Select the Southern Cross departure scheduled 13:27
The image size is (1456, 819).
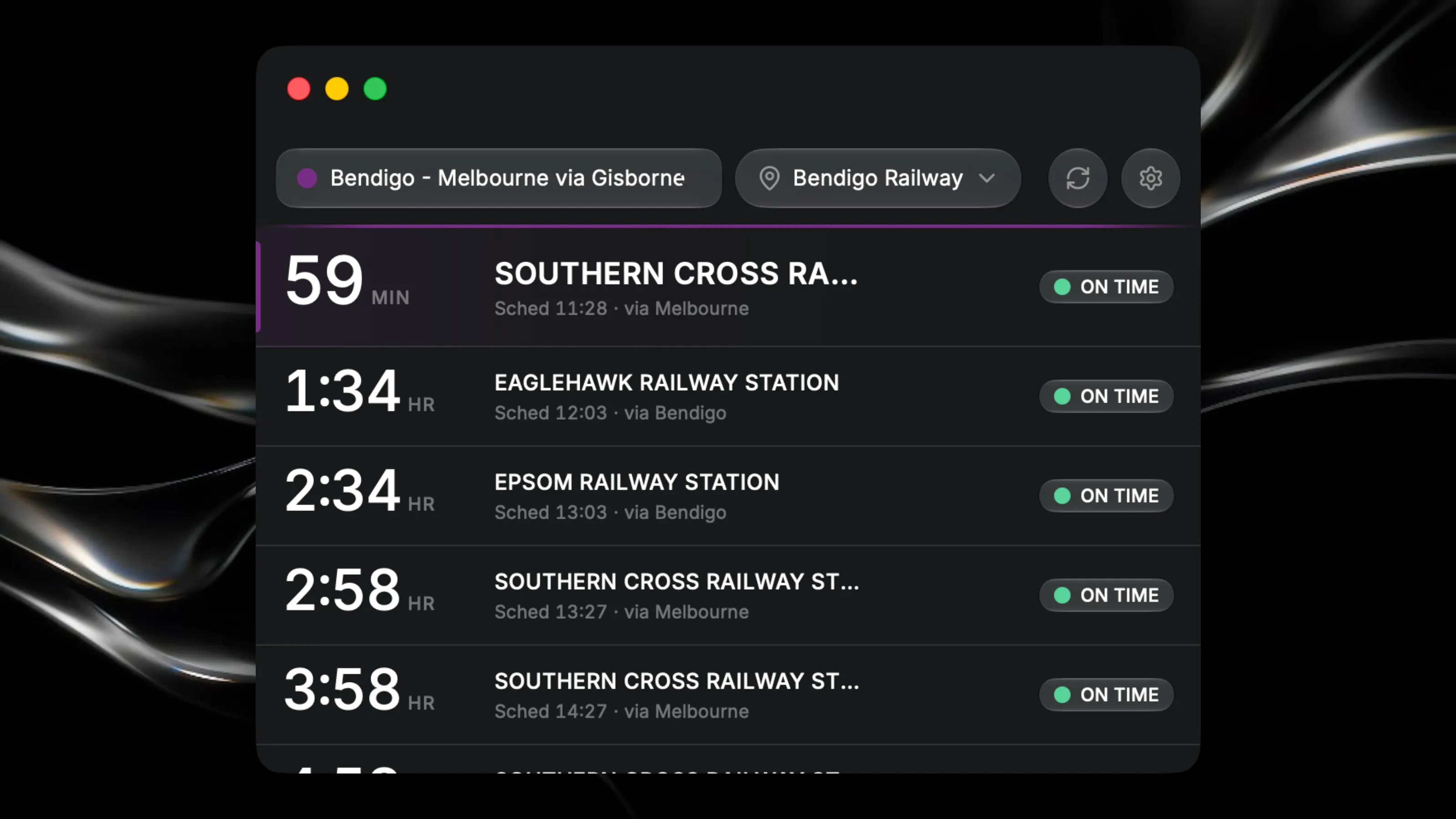tap(728, 595)
